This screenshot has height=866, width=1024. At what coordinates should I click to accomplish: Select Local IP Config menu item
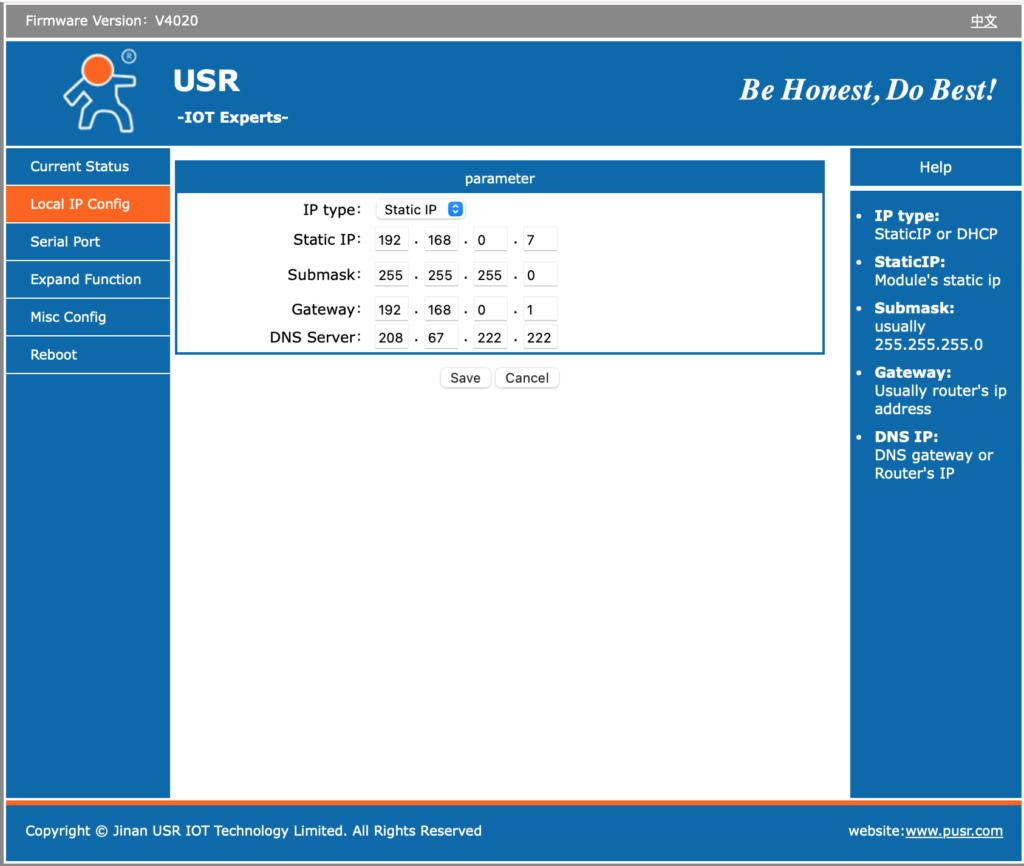click(80, 204)
